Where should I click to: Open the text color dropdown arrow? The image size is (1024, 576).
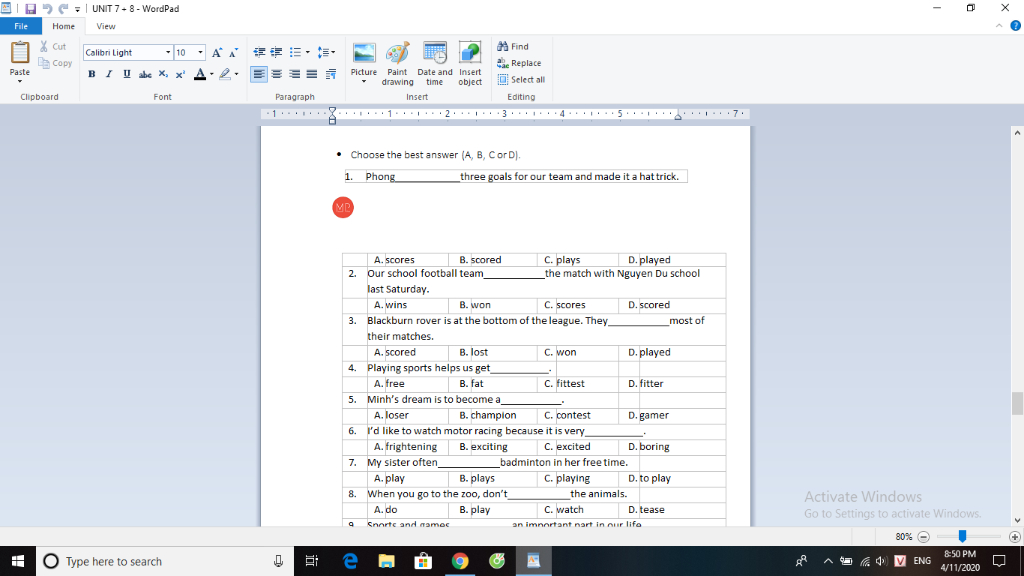coord(212,74)
